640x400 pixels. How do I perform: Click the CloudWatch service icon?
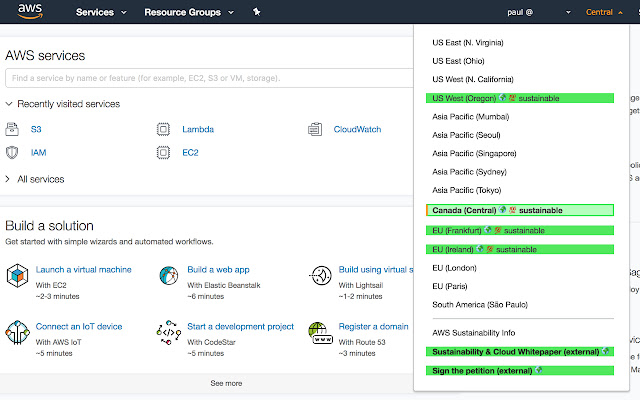314,129
